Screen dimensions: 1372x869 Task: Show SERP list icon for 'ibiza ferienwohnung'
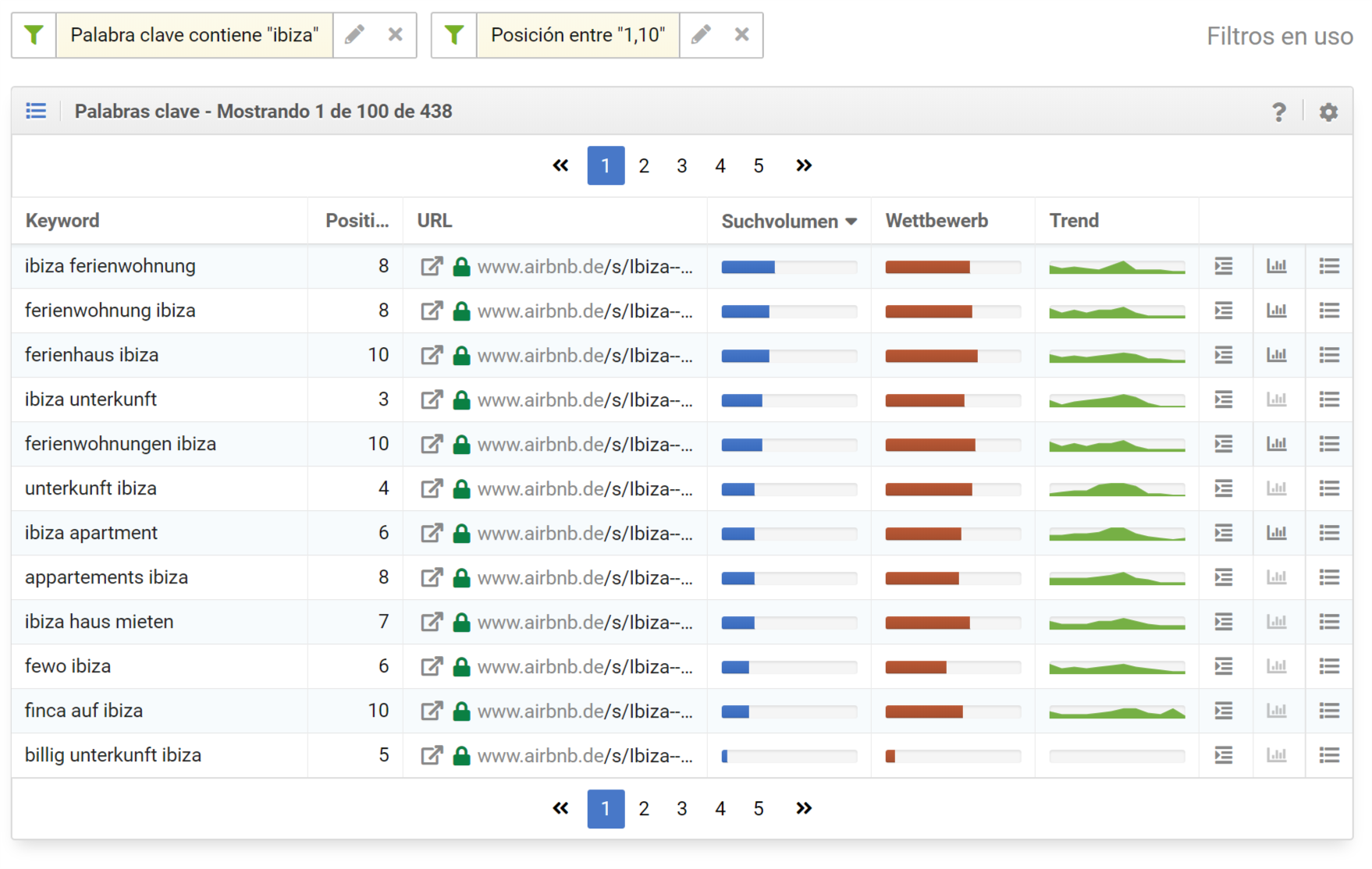(x=1224, y=266)
